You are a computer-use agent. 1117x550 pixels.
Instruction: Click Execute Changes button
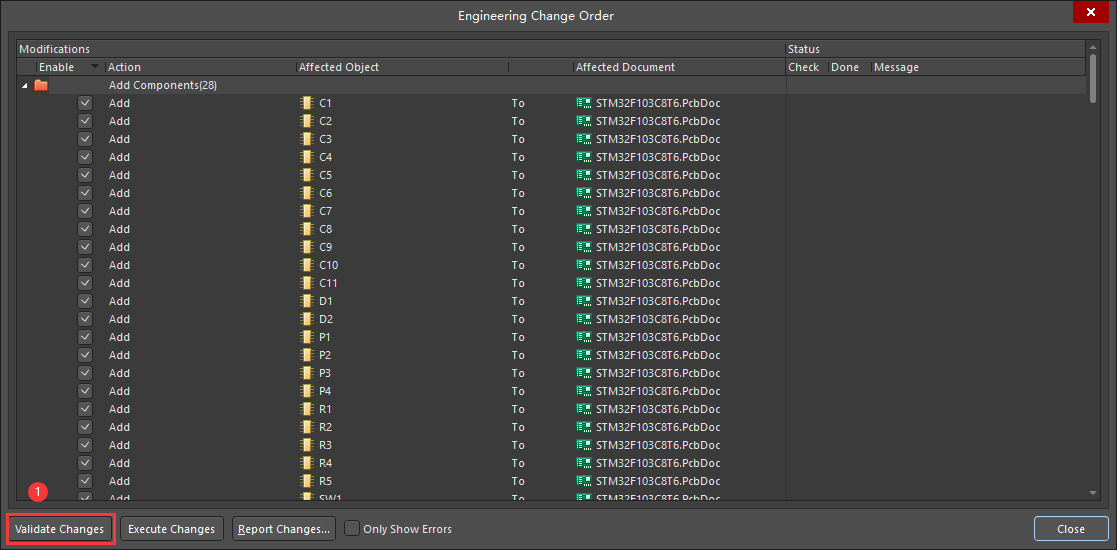(172, 529)
